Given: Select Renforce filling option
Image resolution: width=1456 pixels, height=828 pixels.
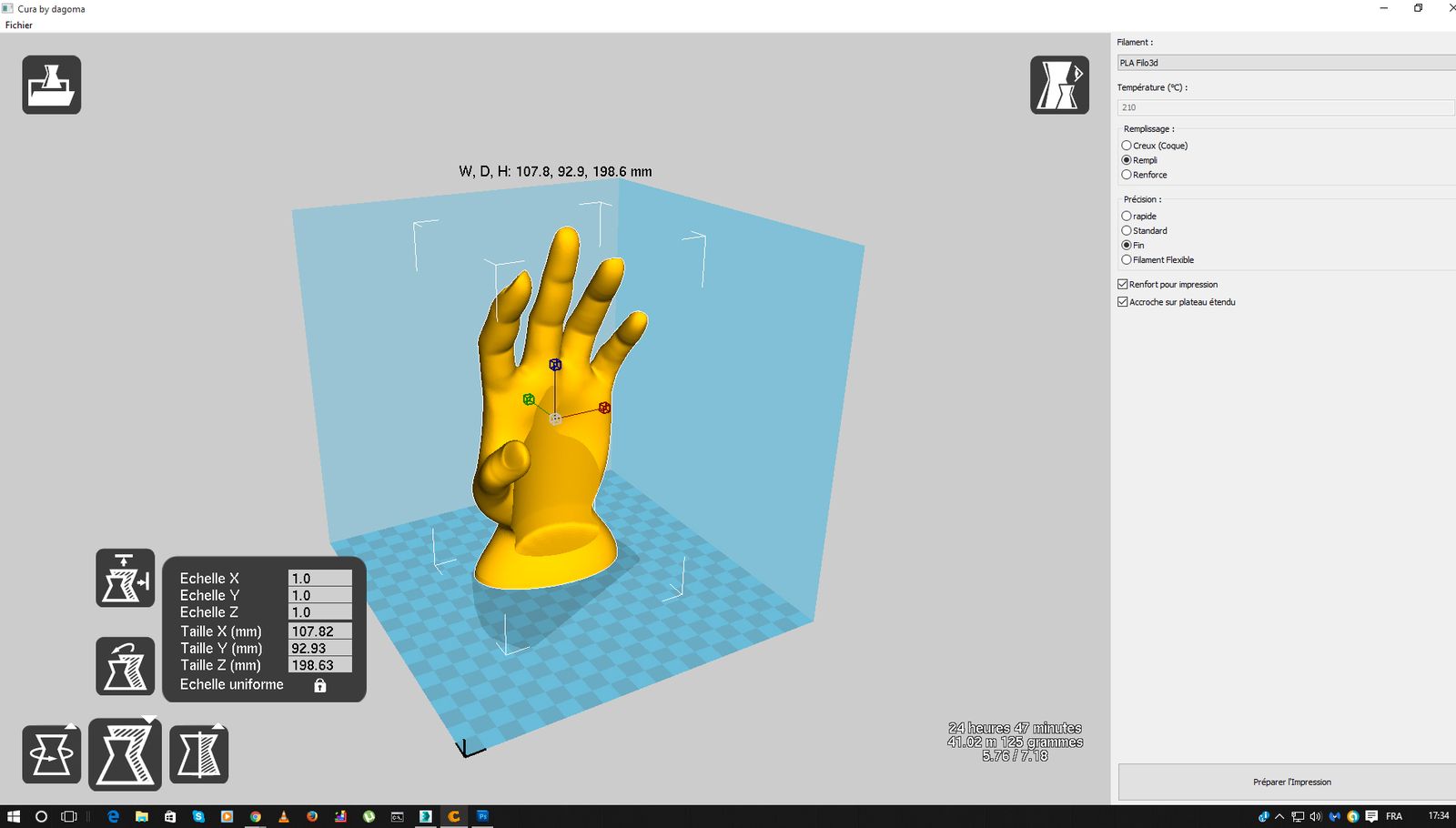Looking at the screenshot, I should tap(1144, 175).
